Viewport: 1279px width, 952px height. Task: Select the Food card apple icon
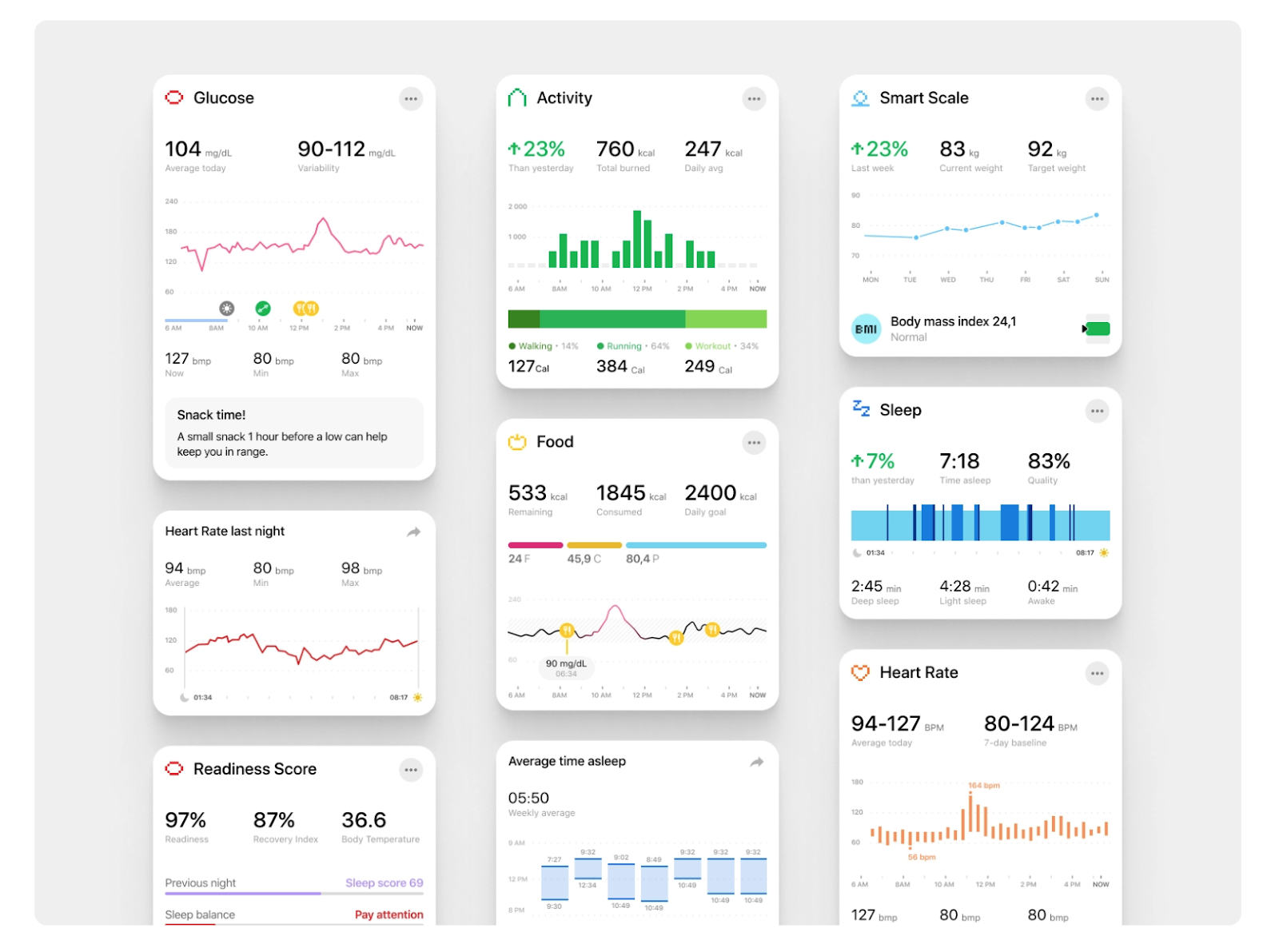[517, 441]
